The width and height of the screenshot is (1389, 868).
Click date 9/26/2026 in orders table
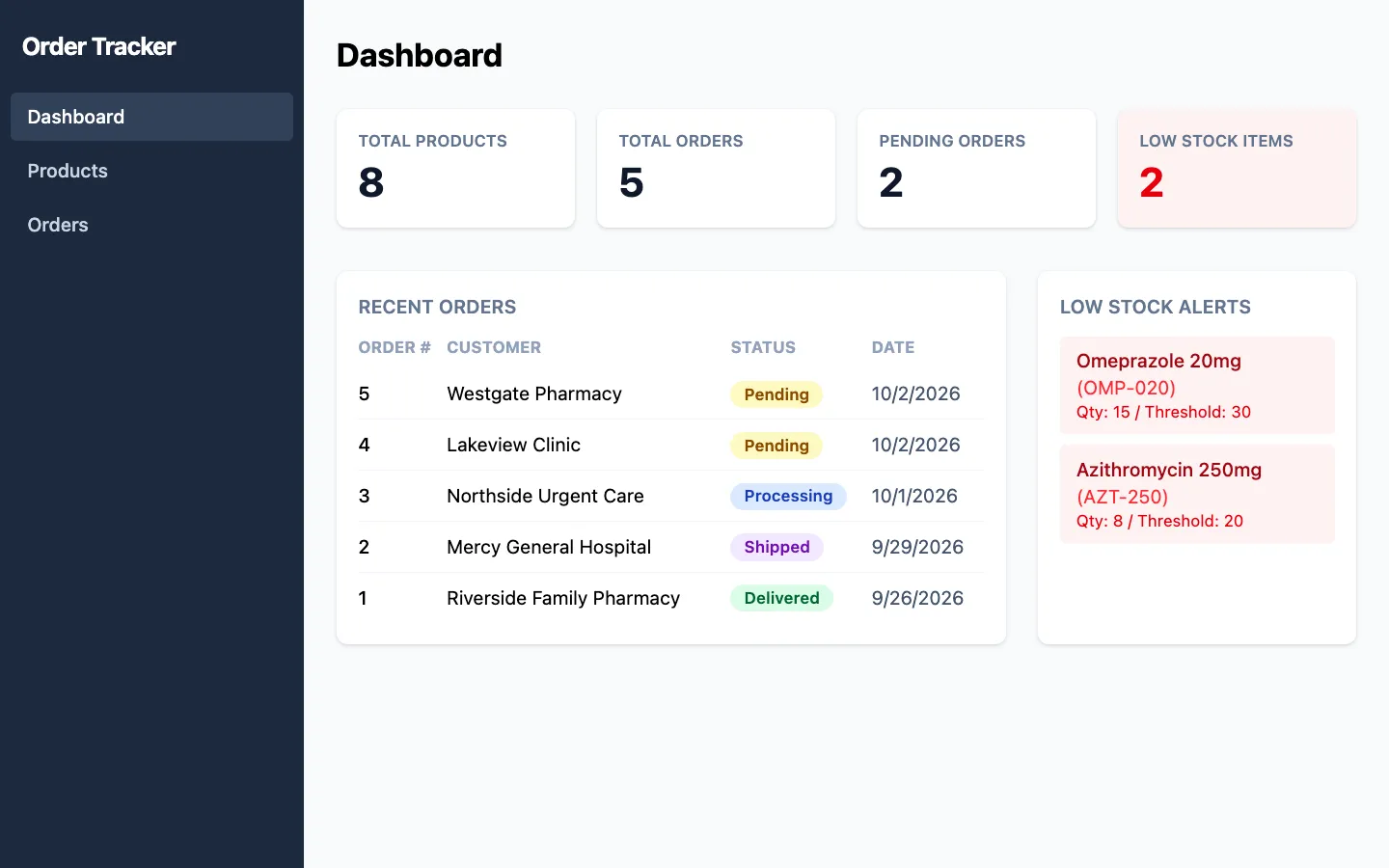click(x=917, y=598)
